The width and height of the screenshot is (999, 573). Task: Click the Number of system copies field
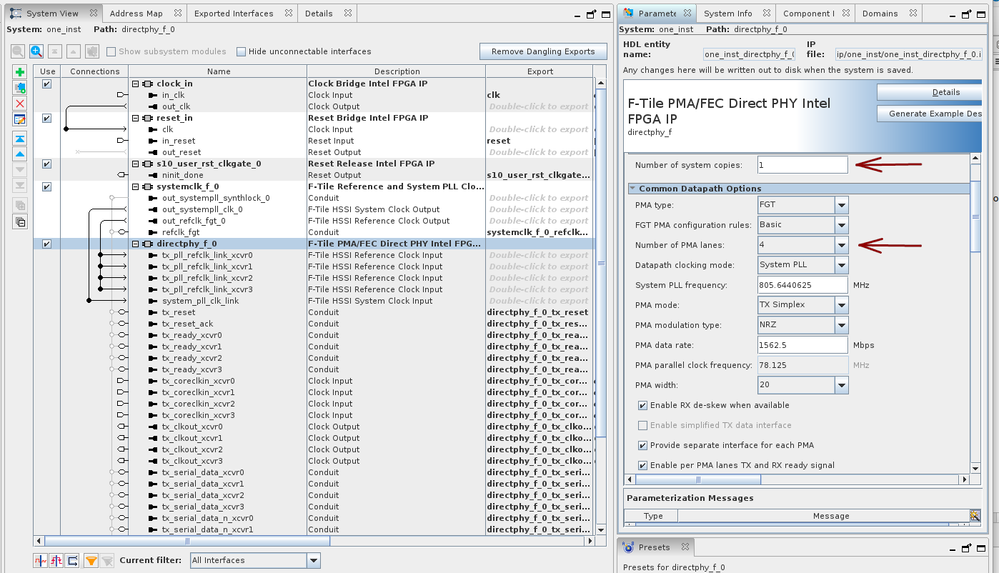(x=801, y=165)
